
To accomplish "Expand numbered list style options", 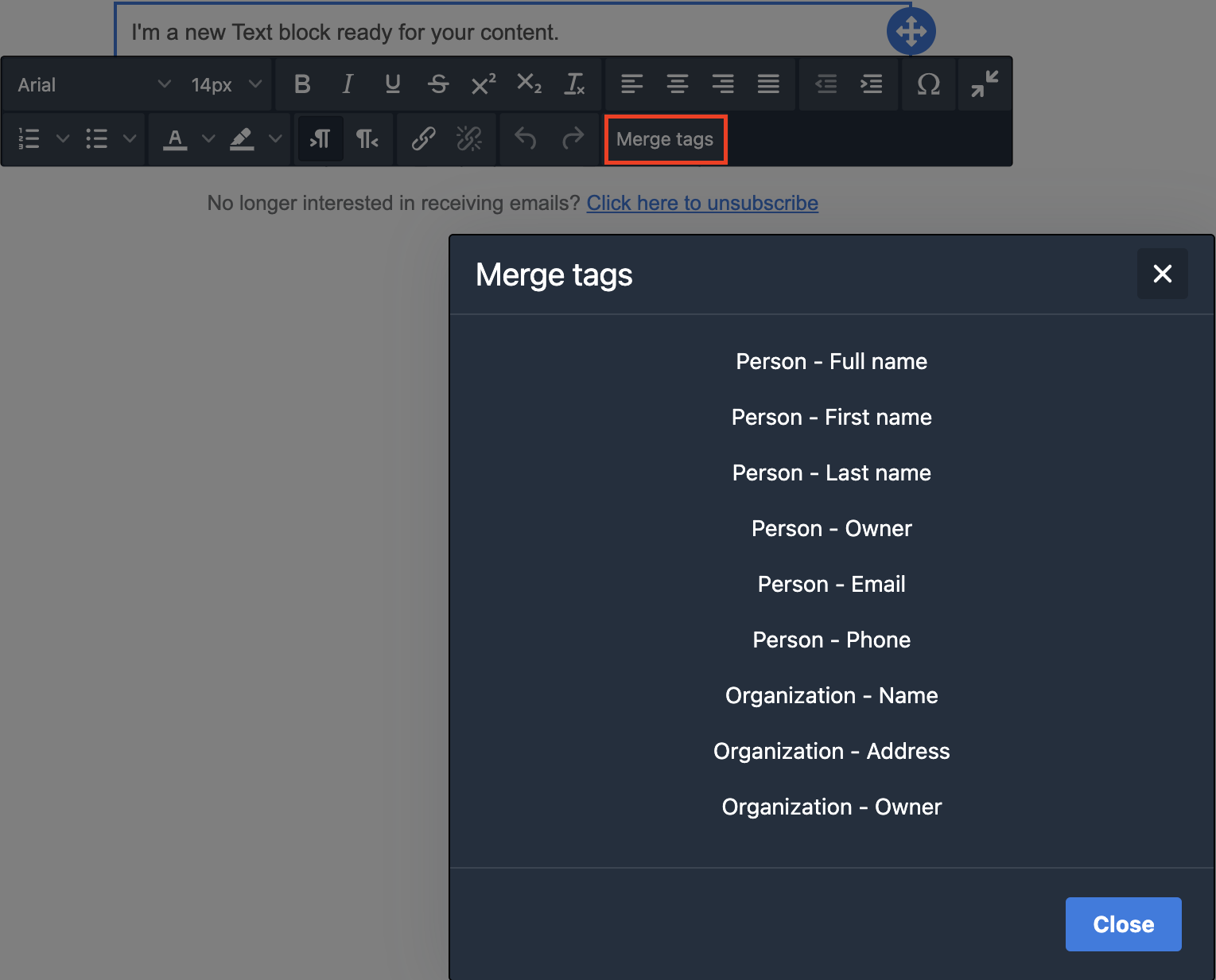I will click(x=63, y=139).
